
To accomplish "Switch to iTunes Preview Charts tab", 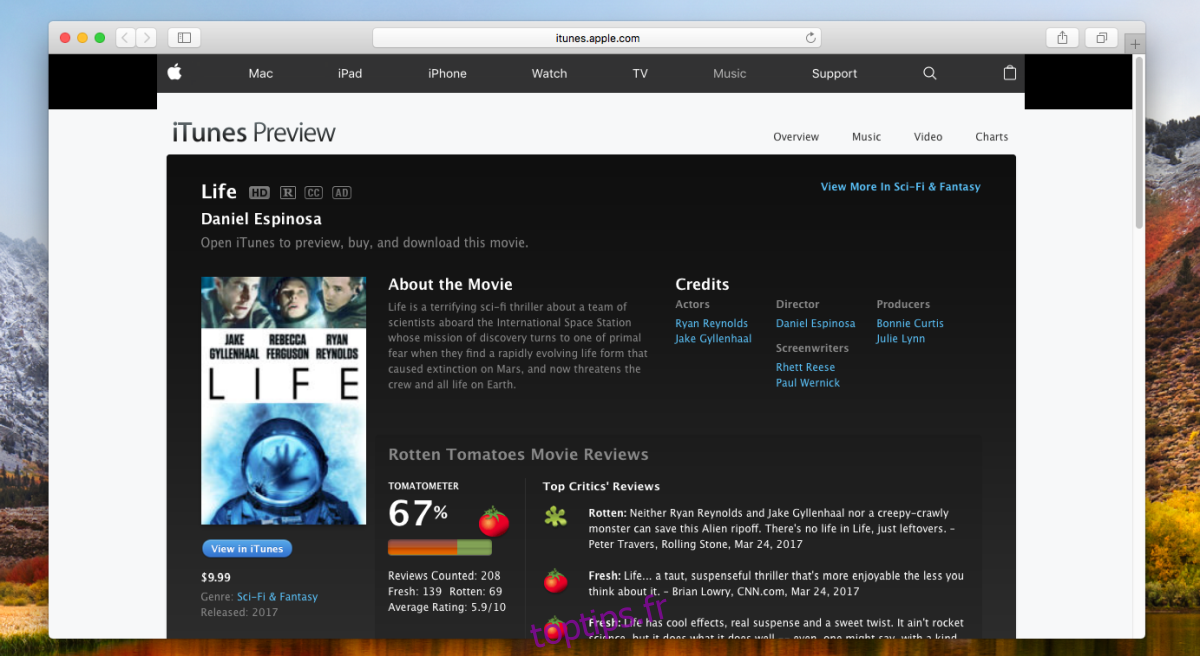I will (x=992, y=137).
